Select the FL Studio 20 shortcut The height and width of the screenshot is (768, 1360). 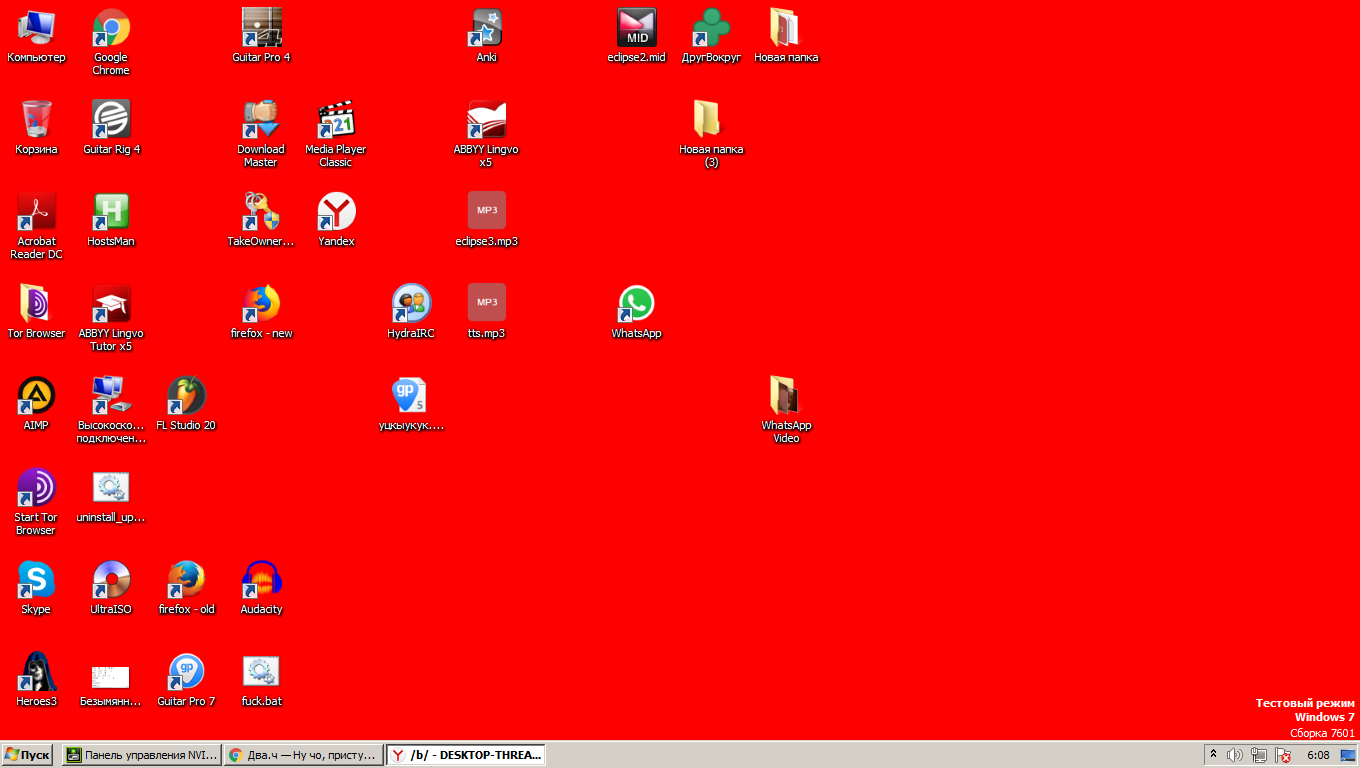(x=186, y=396)
